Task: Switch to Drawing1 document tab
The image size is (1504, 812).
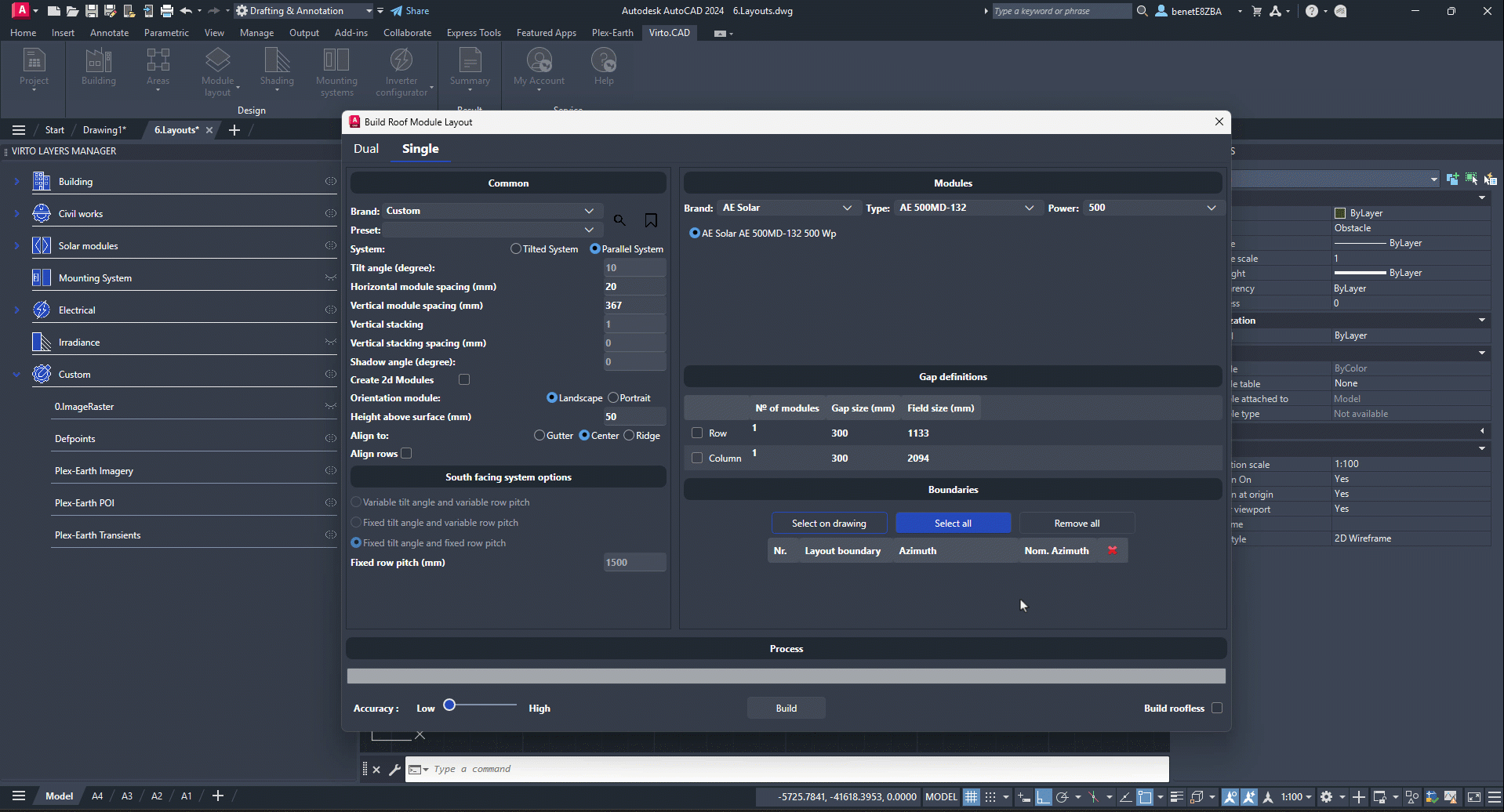Action: 104,130
